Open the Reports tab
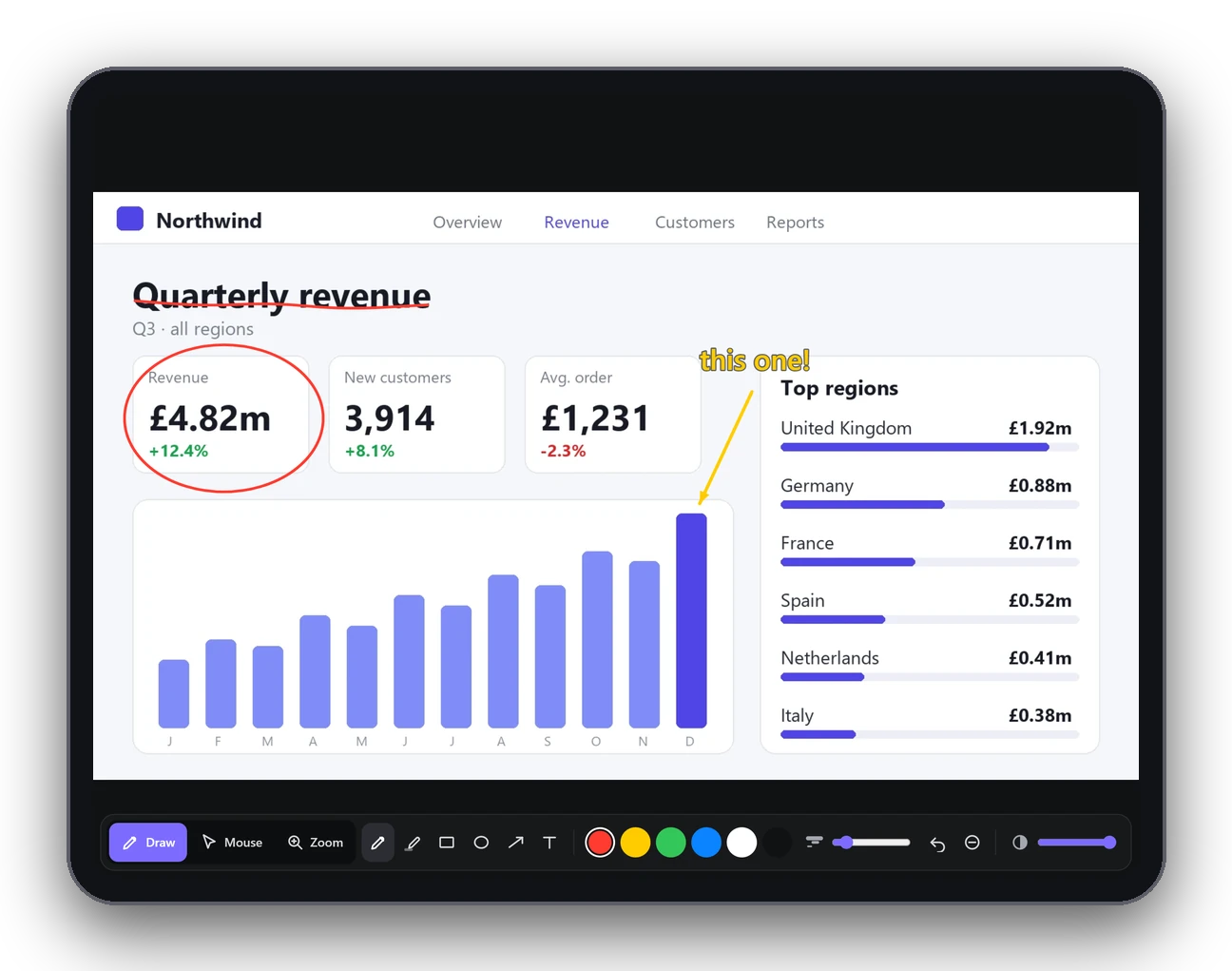The image size is (1232, 971). (x=796, y=223)
